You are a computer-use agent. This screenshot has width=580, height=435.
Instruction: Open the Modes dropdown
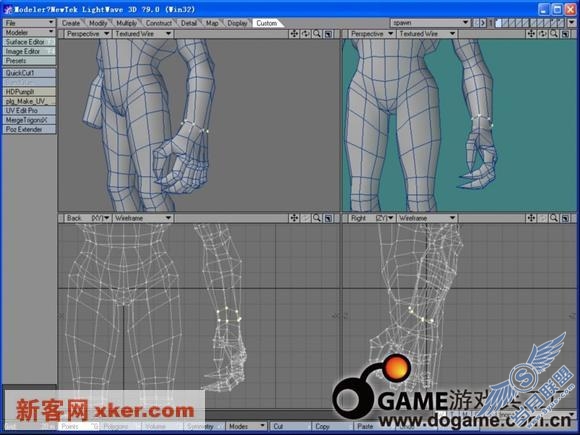(x=246, y=426)
